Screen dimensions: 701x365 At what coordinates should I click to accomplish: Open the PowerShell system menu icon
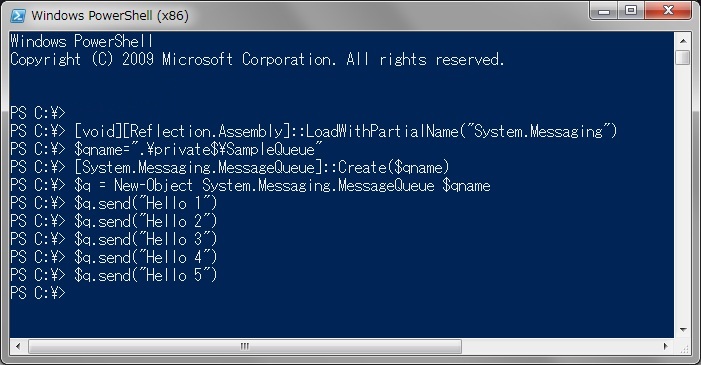coord(18,16)
